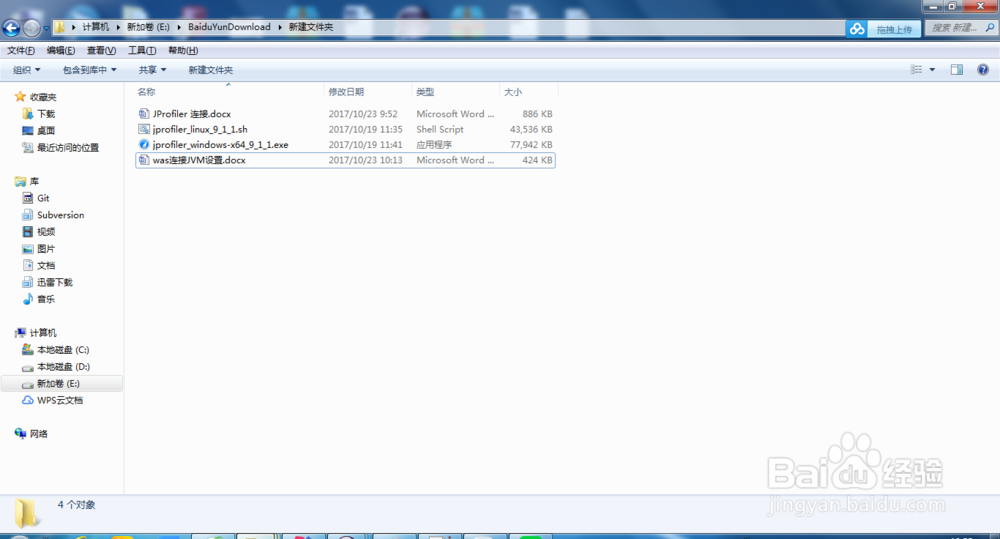
Task: Click the file name jprofiler_windows-x64_9_1_1.exe
Action: tap(221, 145)
